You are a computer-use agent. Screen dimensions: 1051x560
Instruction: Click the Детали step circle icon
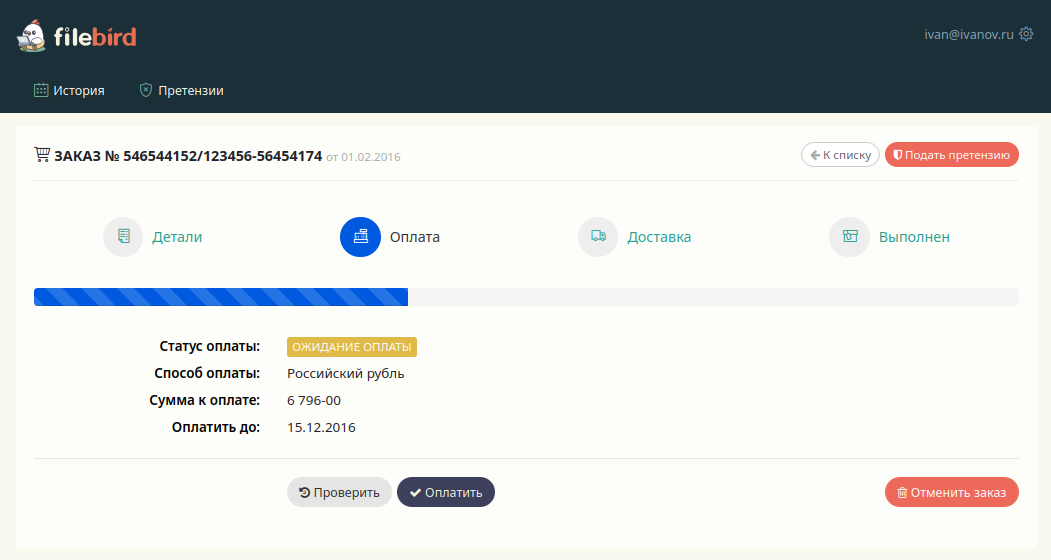pos(123,237)
